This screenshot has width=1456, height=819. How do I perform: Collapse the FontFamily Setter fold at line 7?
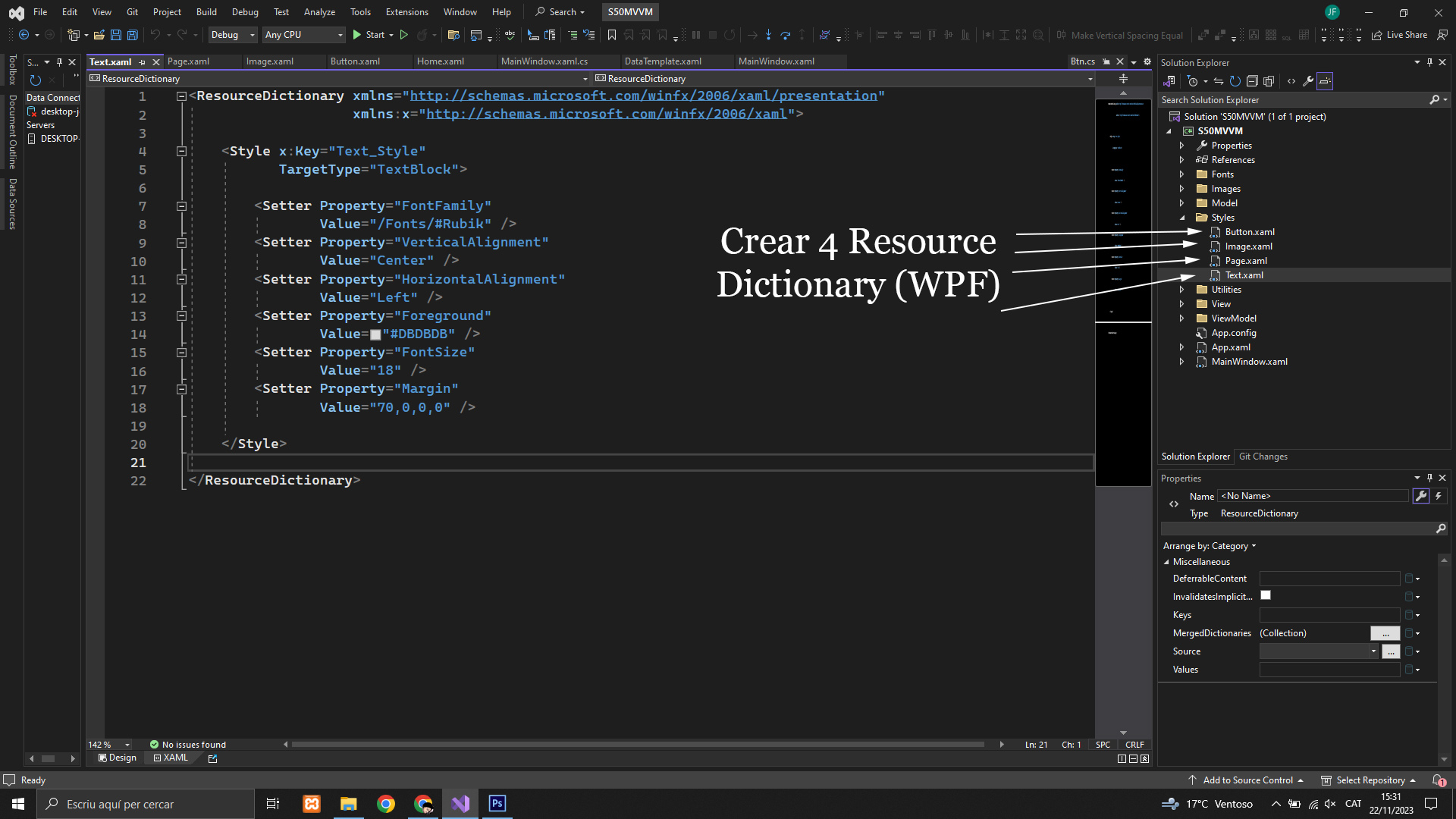point(182,206)
